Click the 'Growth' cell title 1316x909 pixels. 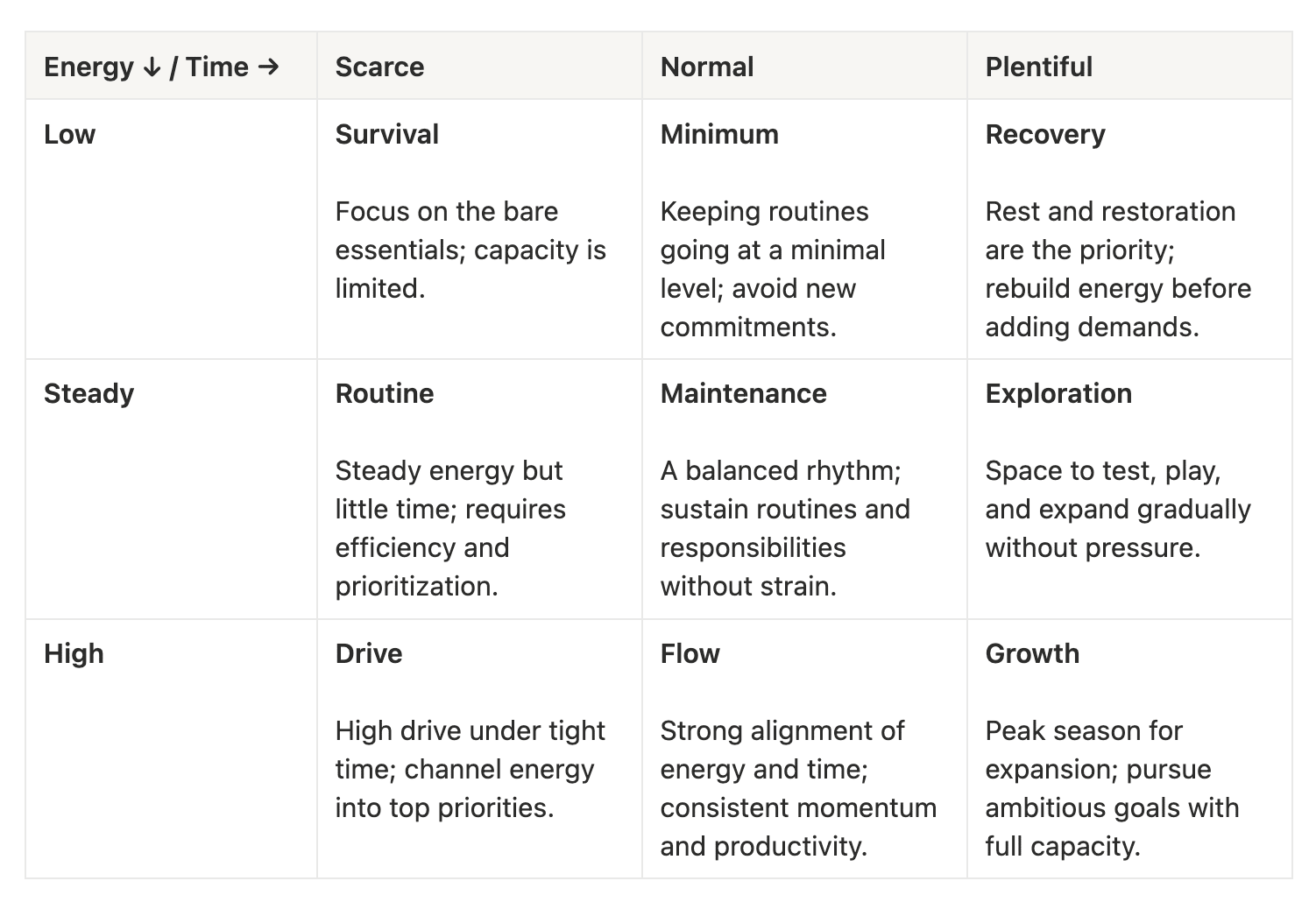1032,653
